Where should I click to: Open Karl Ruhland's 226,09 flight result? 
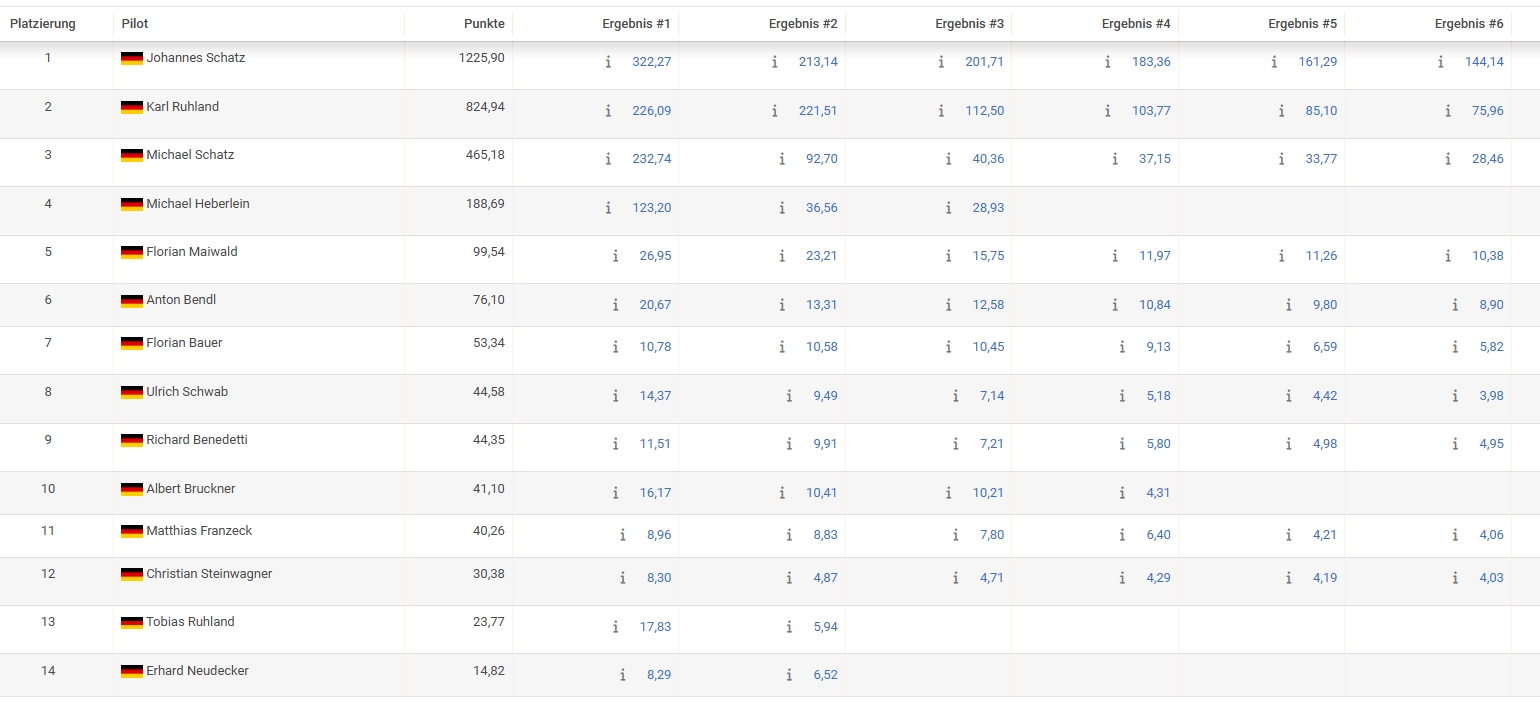tap(651, 111)
